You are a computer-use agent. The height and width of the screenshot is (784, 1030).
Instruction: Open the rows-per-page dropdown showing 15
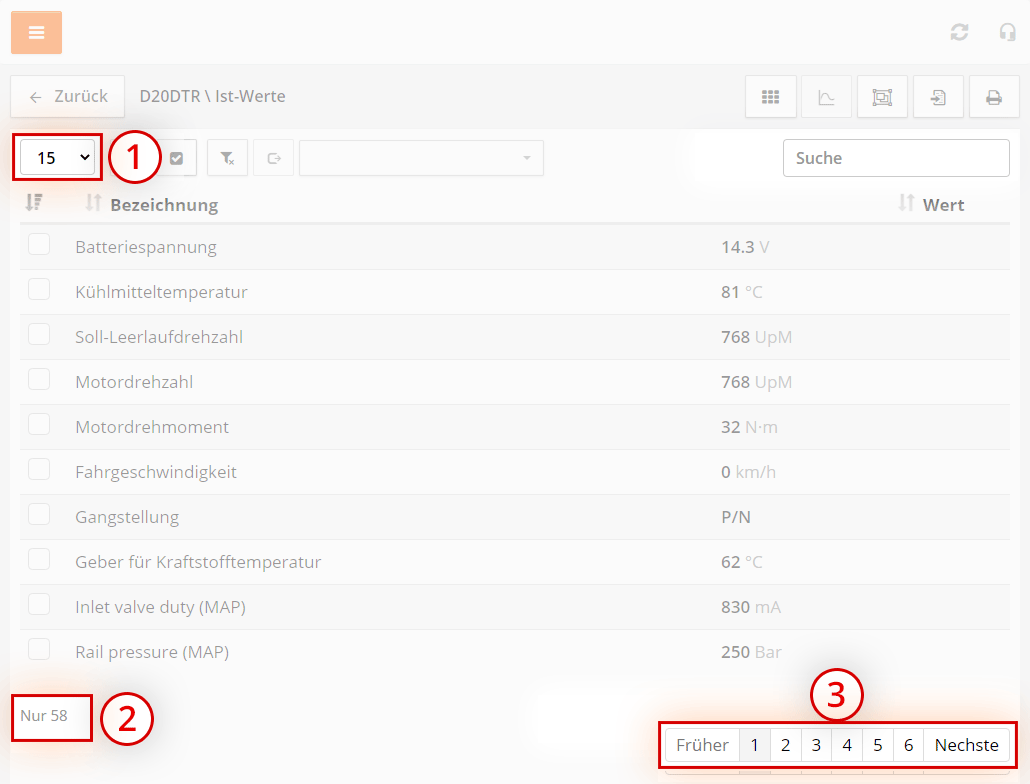coord(57,158)
